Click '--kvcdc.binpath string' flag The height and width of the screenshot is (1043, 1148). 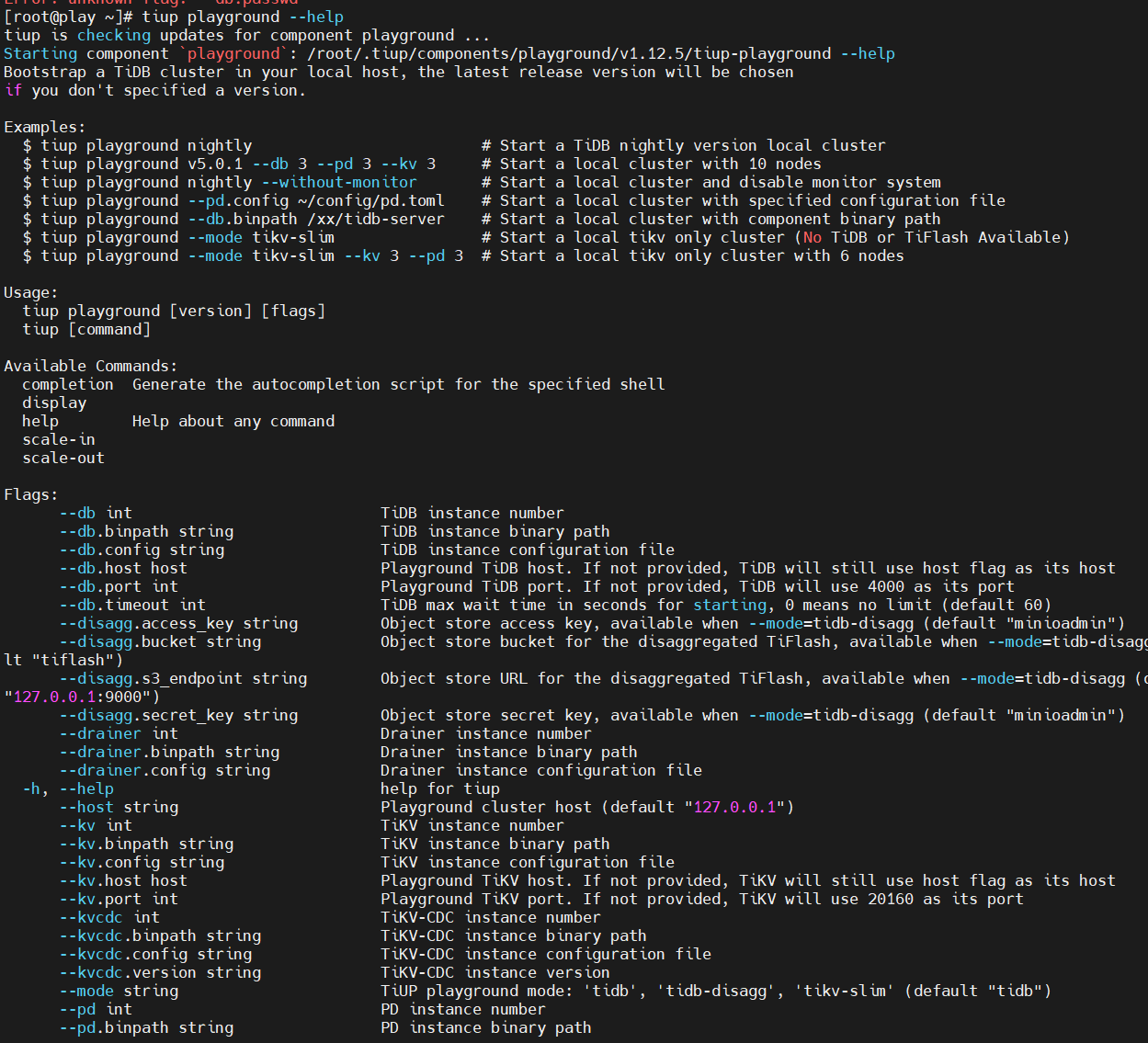pos(160,935)
